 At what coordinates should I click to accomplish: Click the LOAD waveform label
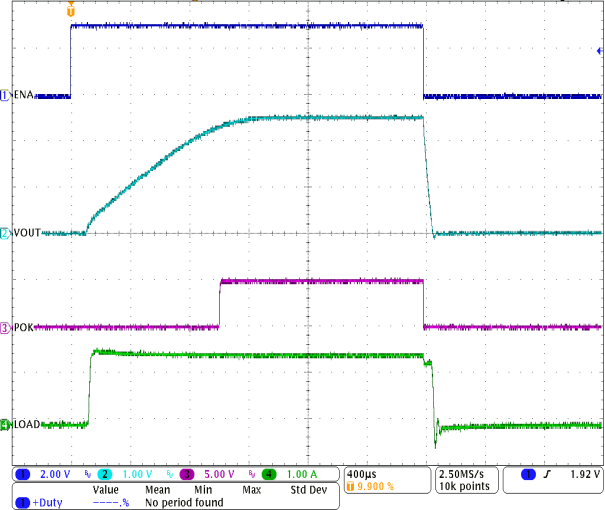click(x=27, y=424)
